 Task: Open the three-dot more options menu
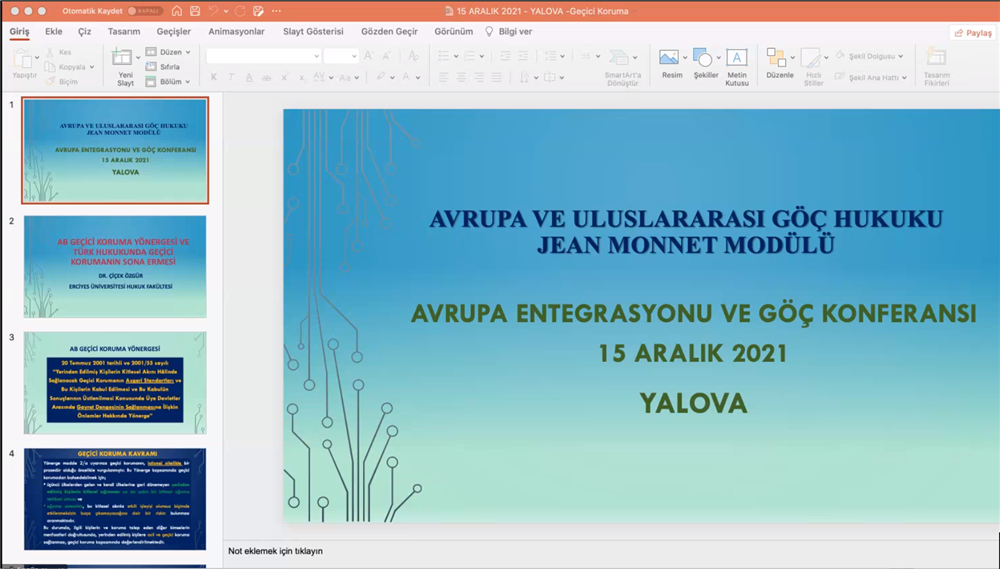276,11
